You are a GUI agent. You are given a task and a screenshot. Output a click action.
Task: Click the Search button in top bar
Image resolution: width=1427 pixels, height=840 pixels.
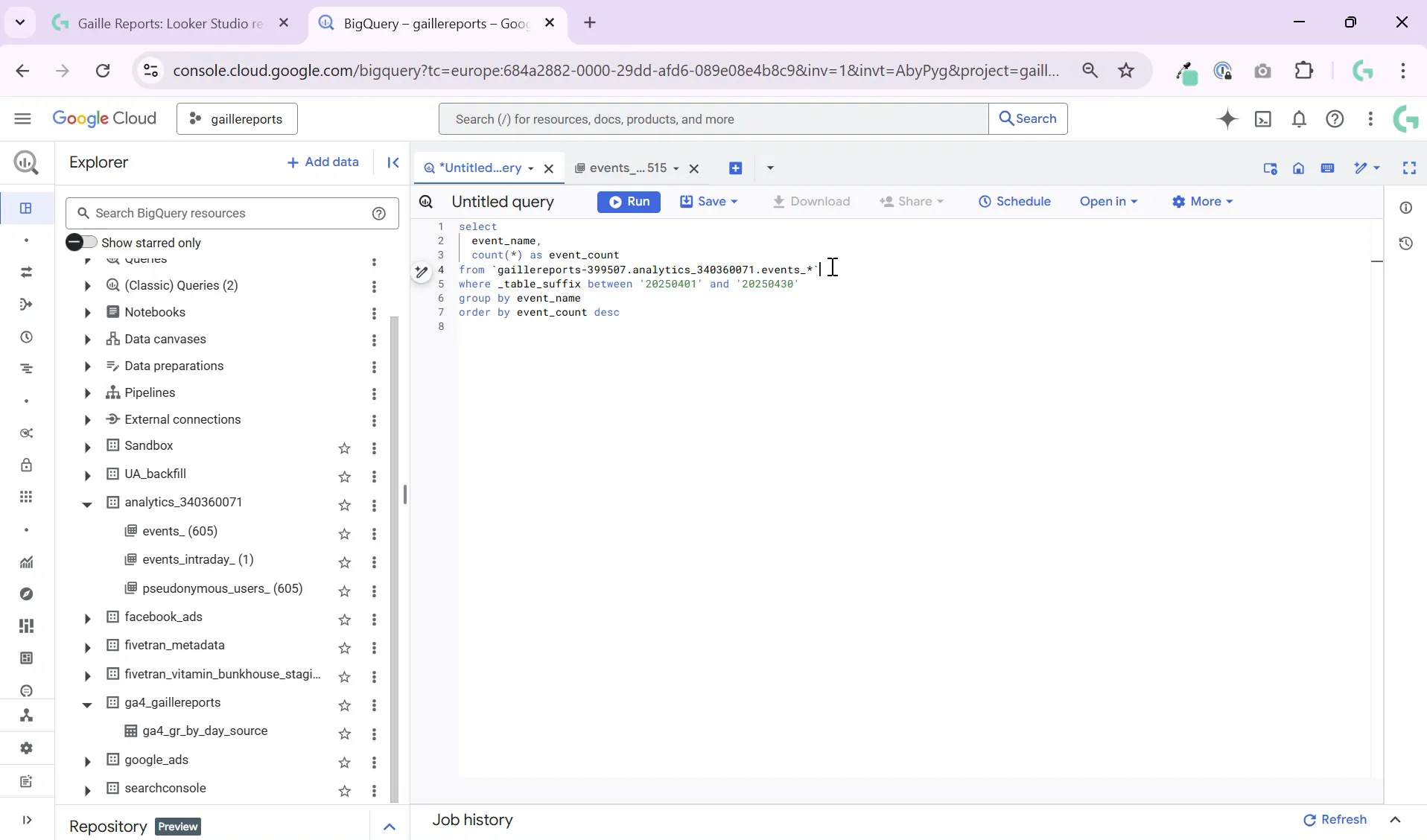coord(1028,119)
